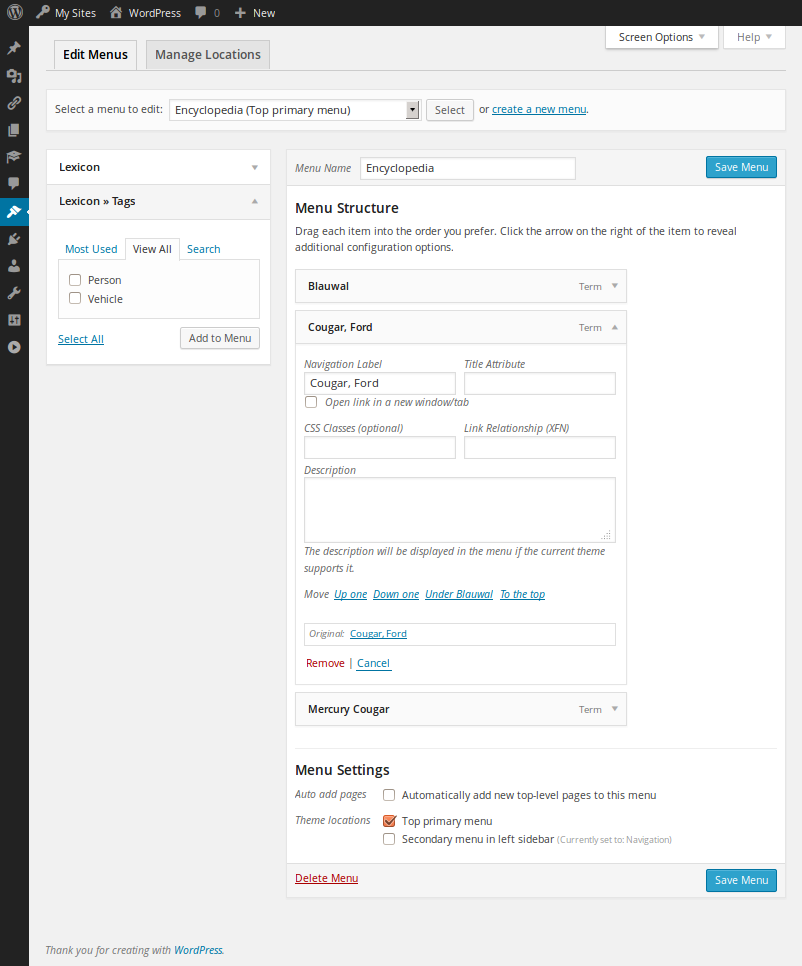Select the Search tab in Tags
The width and height of the screenshot is (802, 966).
click(x=204, y=249)
